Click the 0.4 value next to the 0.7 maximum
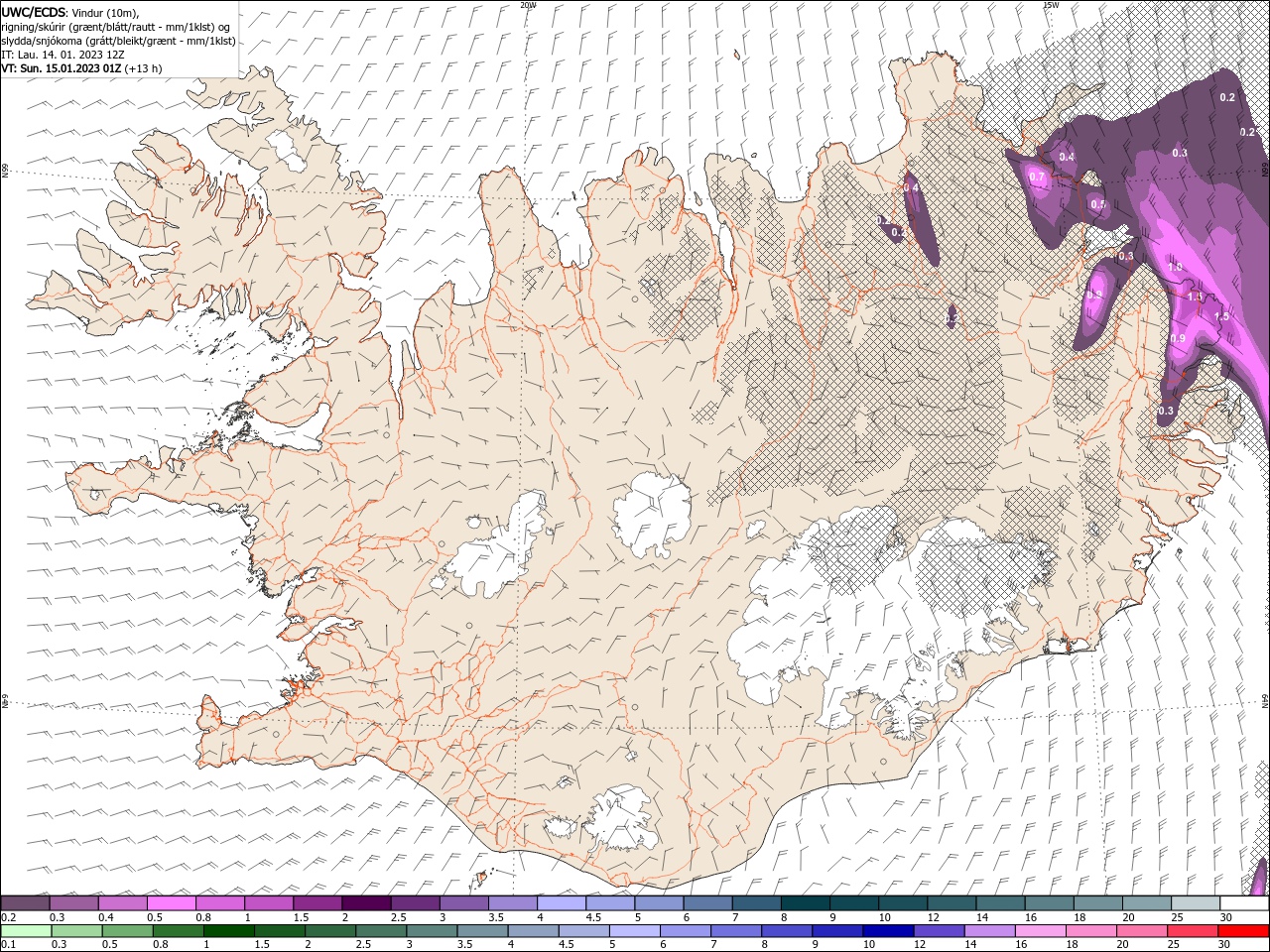This screenshot has height=952, width=1270. point(1067,157)
